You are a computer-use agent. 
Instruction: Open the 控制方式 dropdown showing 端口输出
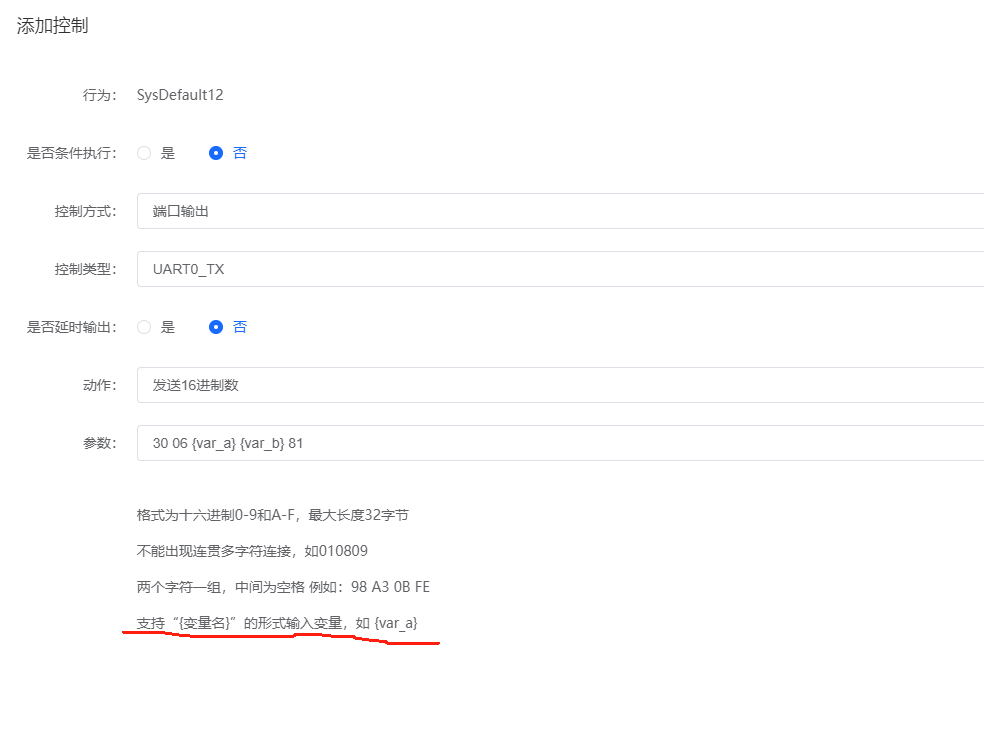(x=400, y=211)
